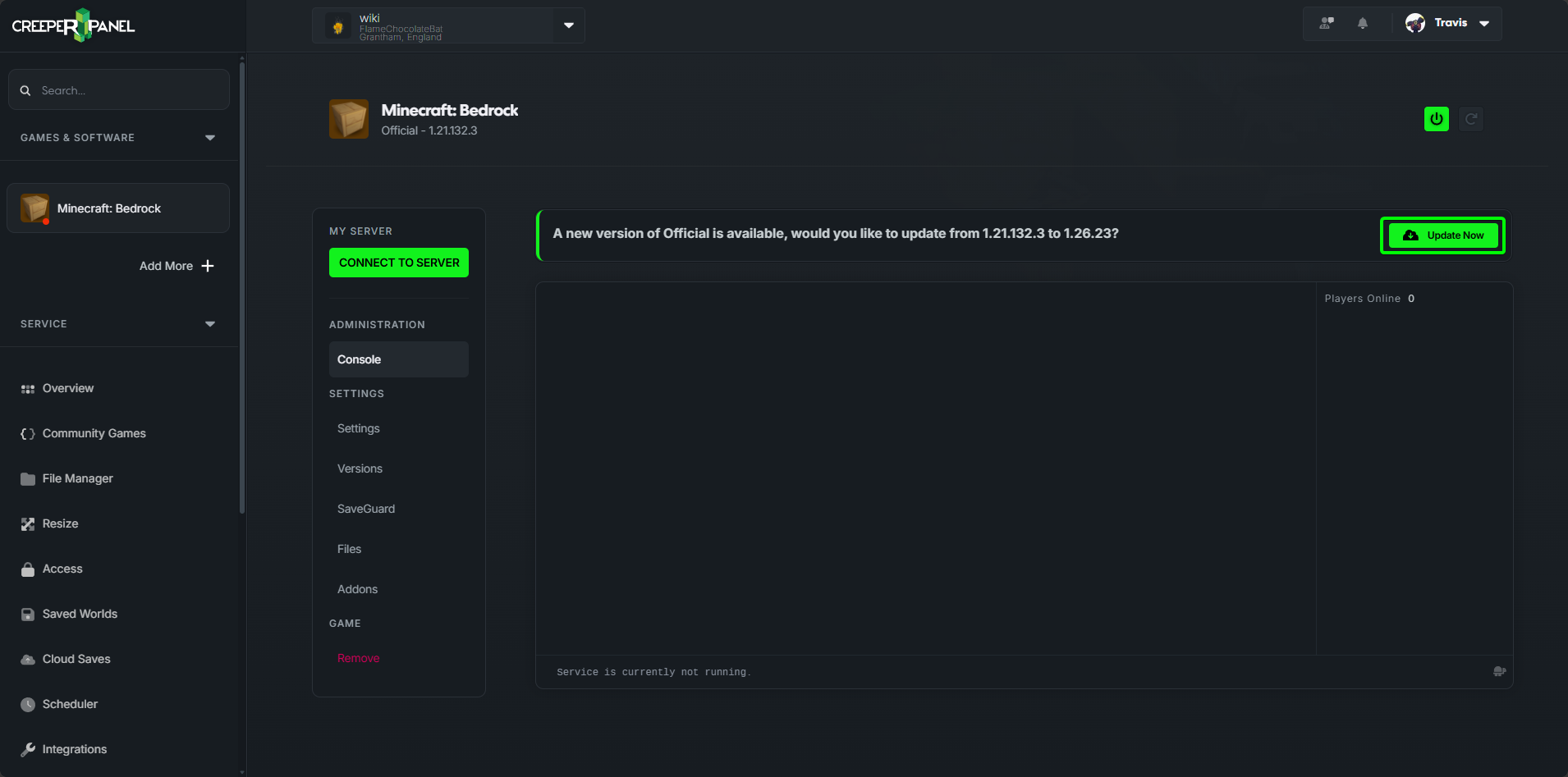Click 'Service is currently not running.' text
Screen dimensions: 1568x777
point(653,672)
